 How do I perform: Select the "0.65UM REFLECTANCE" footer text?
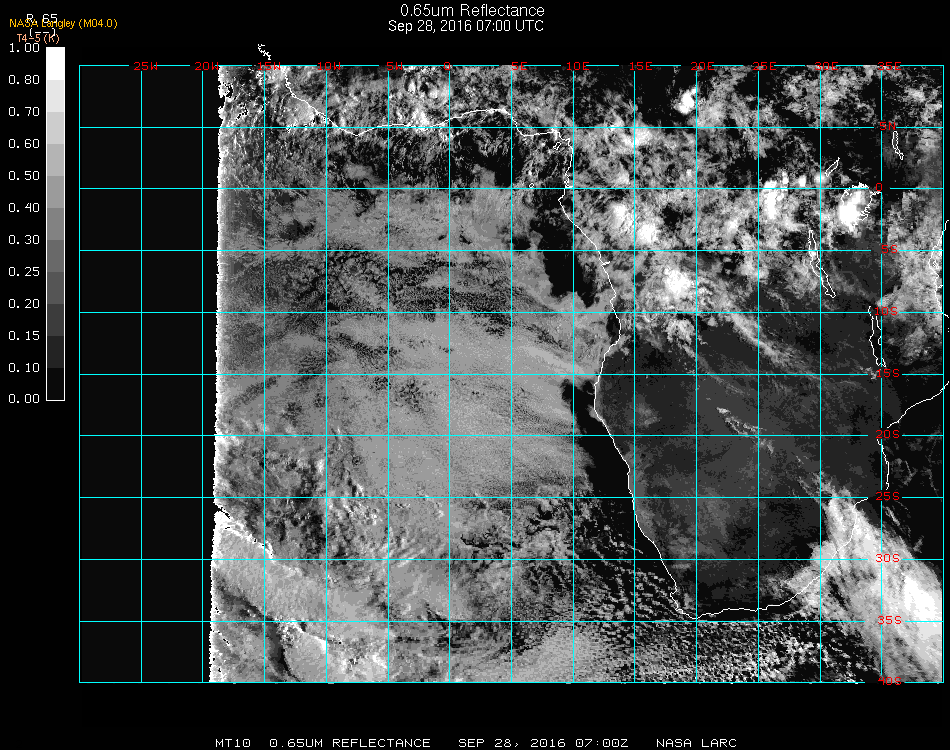350,743
